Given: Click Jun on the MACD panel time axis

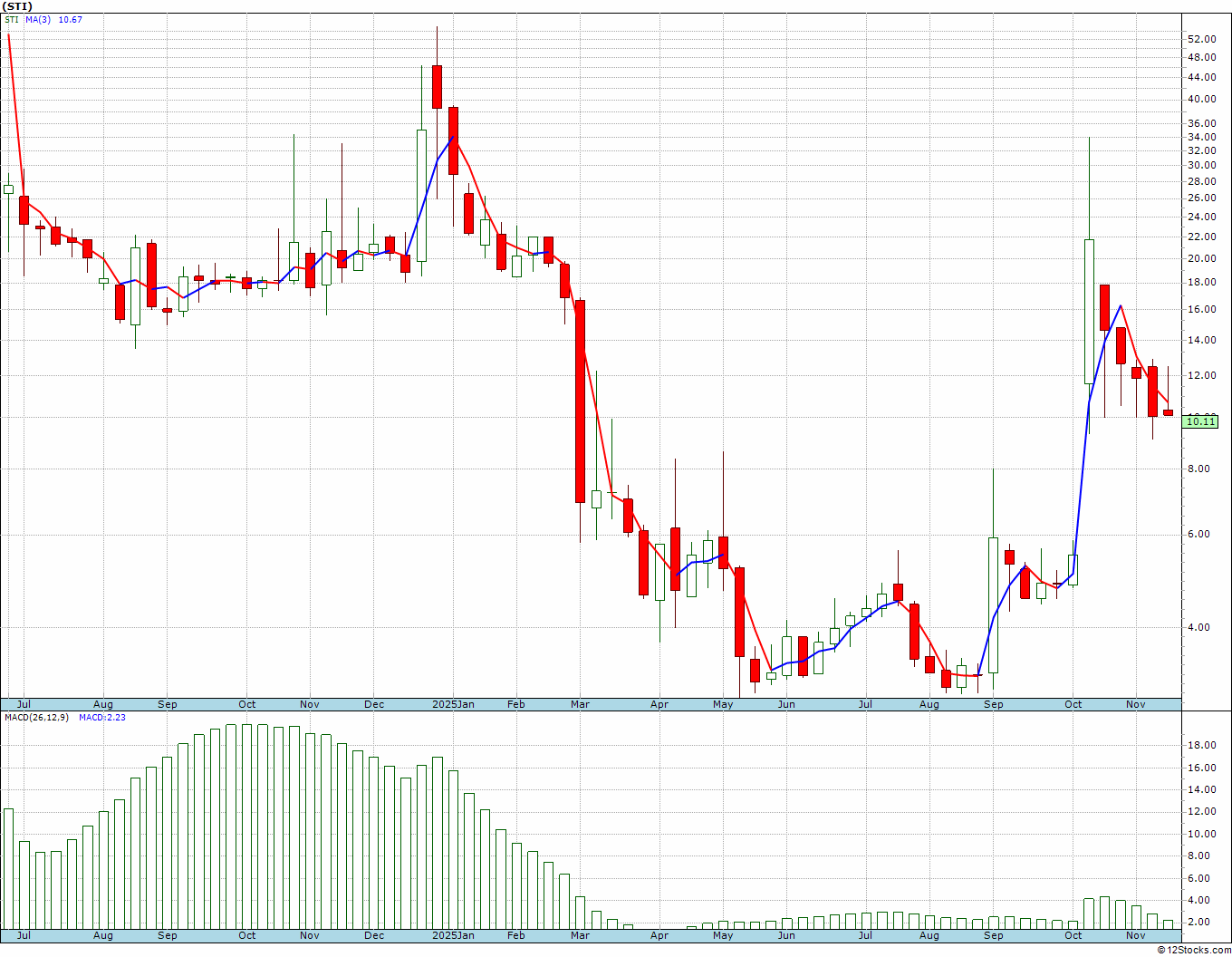Looking at the screenshot, I should 786,935.
